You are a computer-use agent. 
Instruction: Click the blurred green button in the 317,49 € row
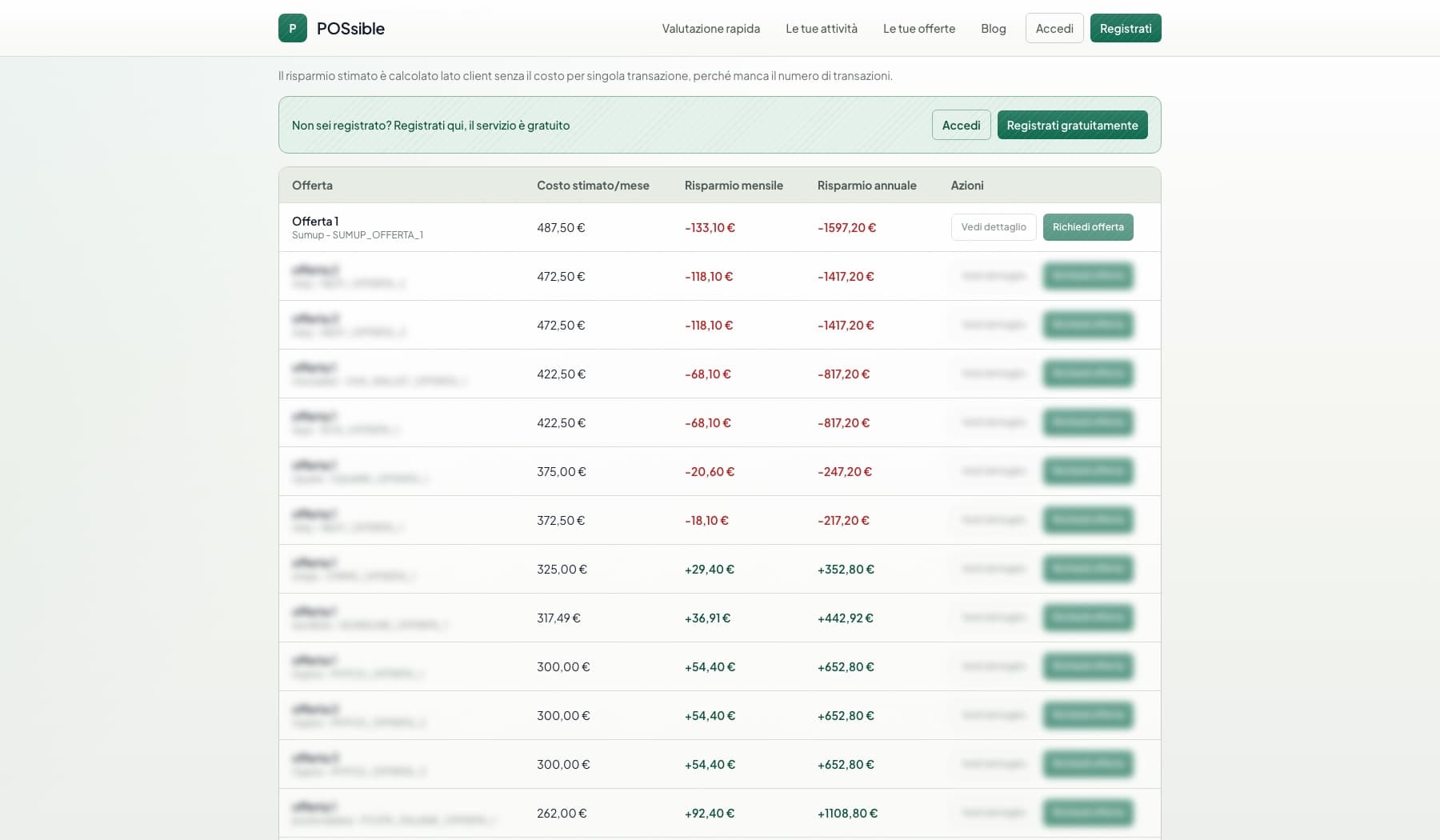point(1088,618)
